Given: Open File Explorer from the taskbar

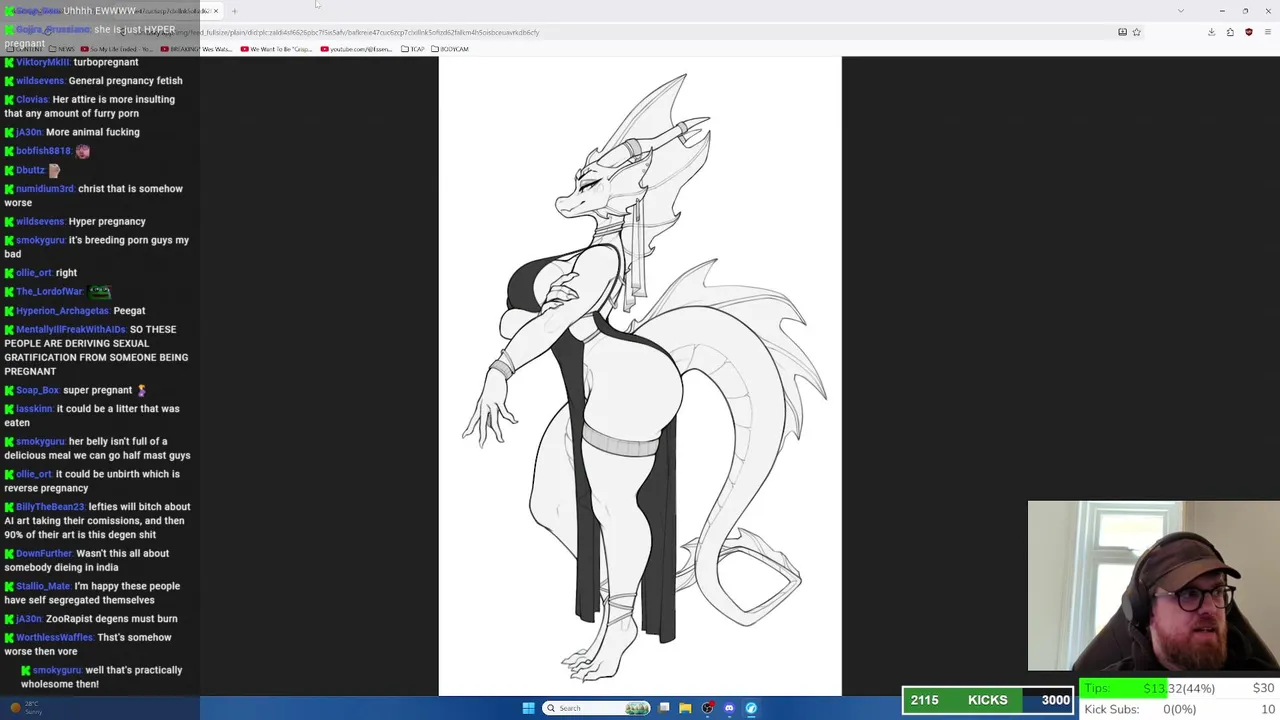Looking at the screenshot, I should tap(685, 708).
